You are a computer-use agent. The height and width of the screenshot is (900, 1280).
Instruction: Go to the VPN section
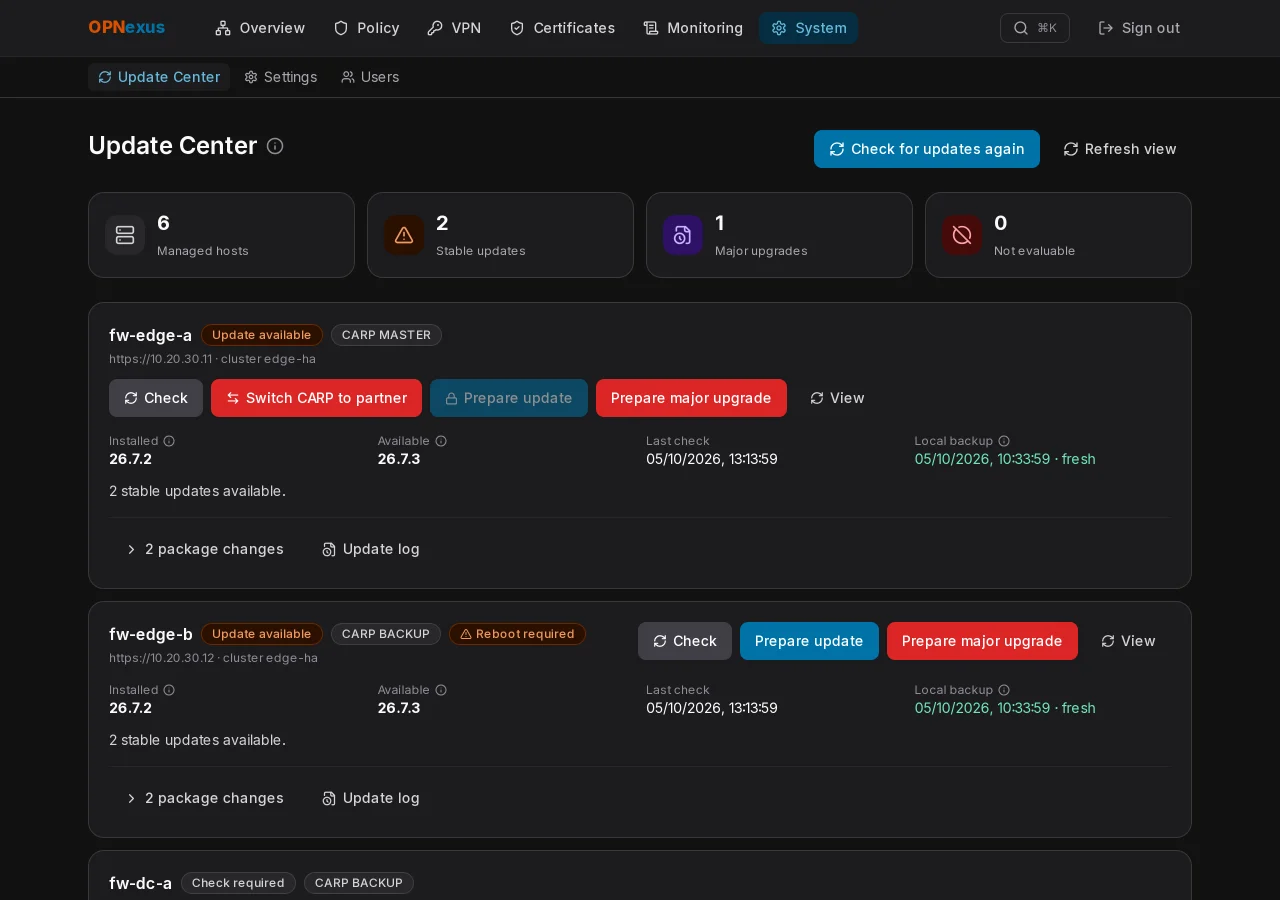click(x=454, y=28)
